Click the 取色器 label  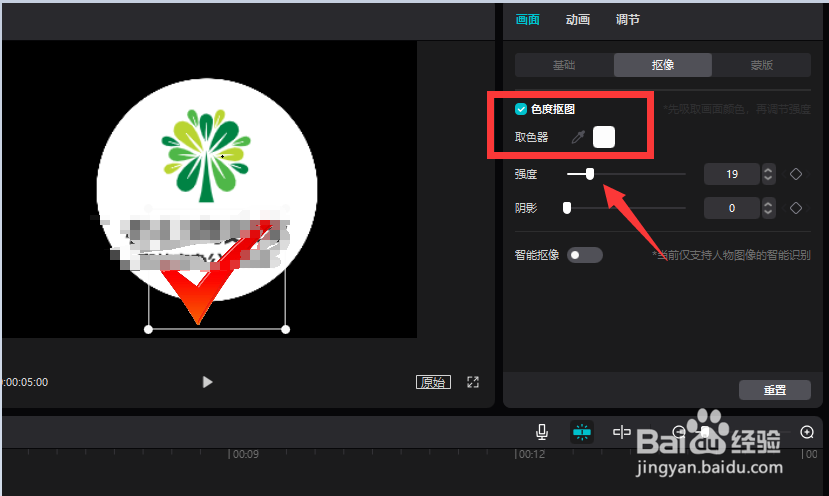pos(531,137)
